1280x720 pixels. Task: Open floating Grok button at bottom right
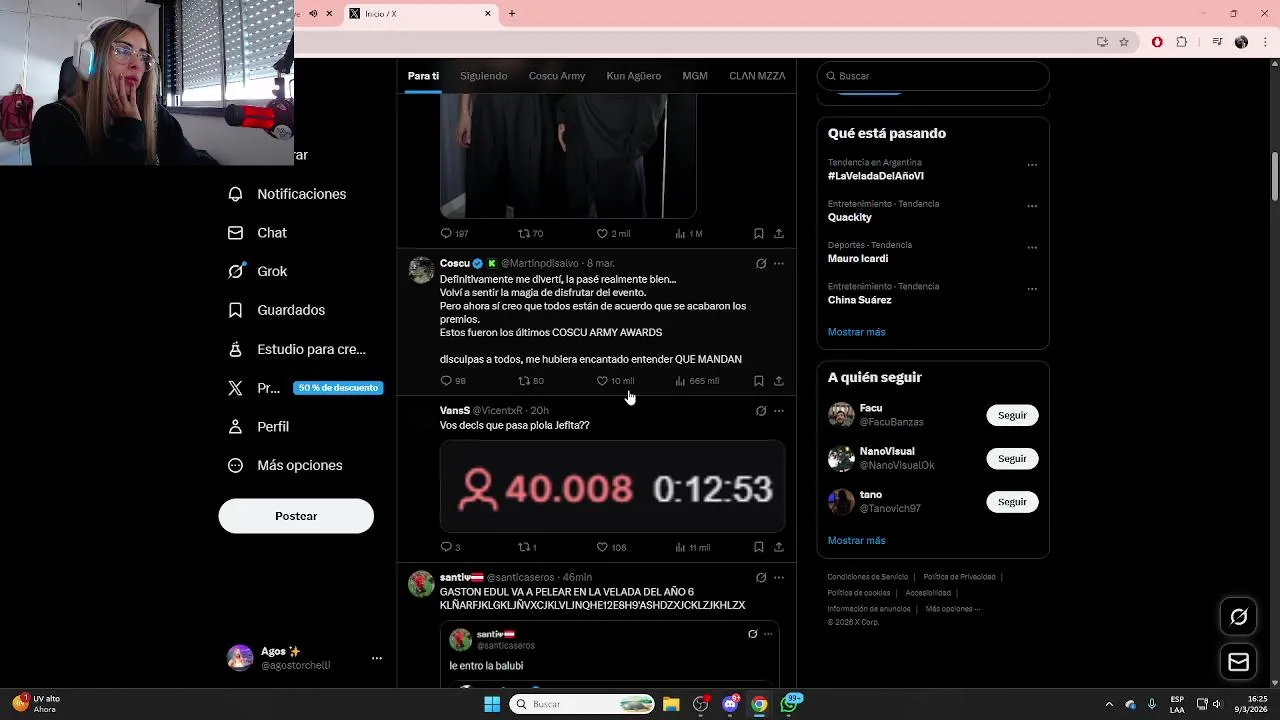click(x=1238, y=617)
